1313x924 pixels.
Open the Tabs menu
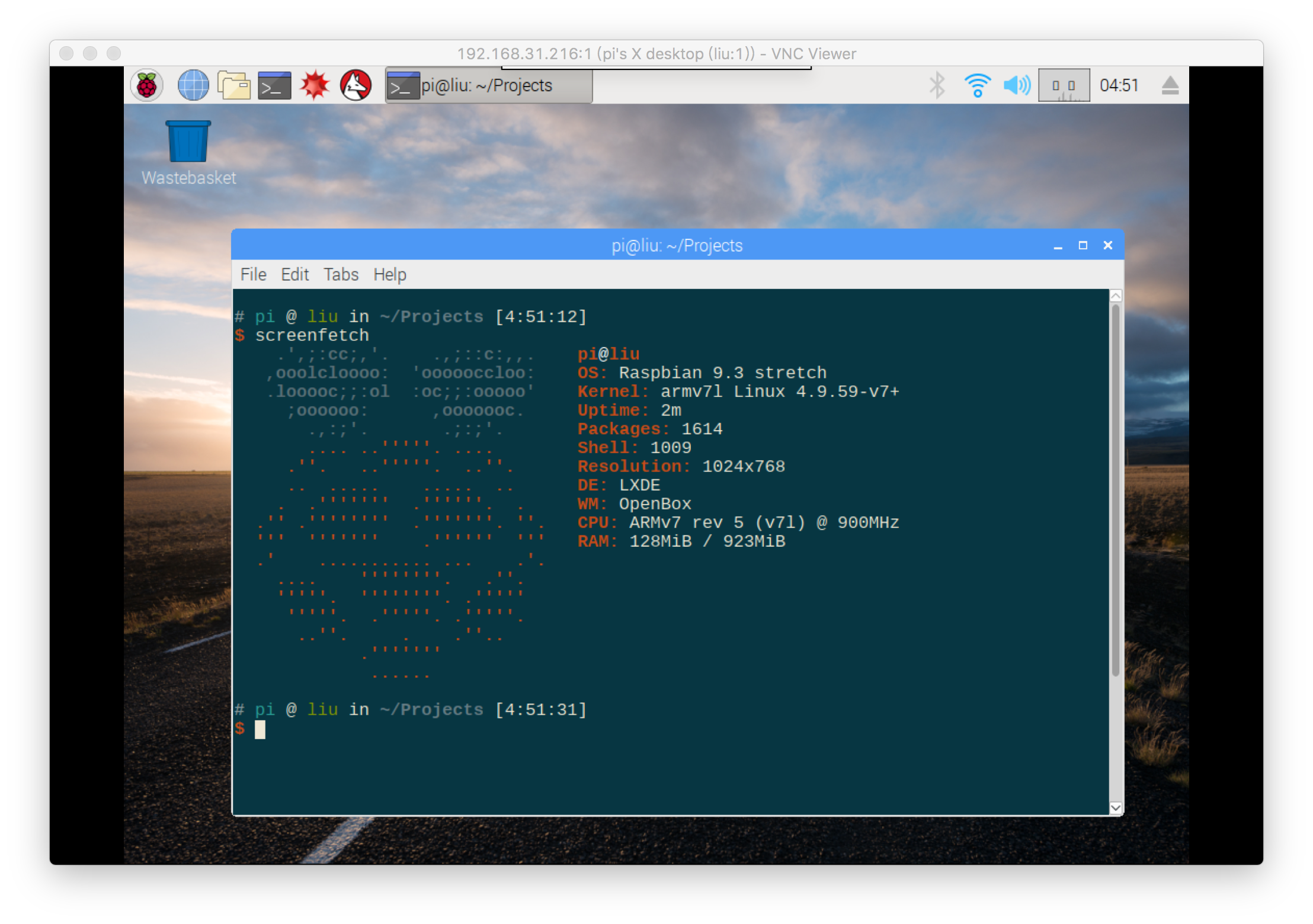coord(341,275)
